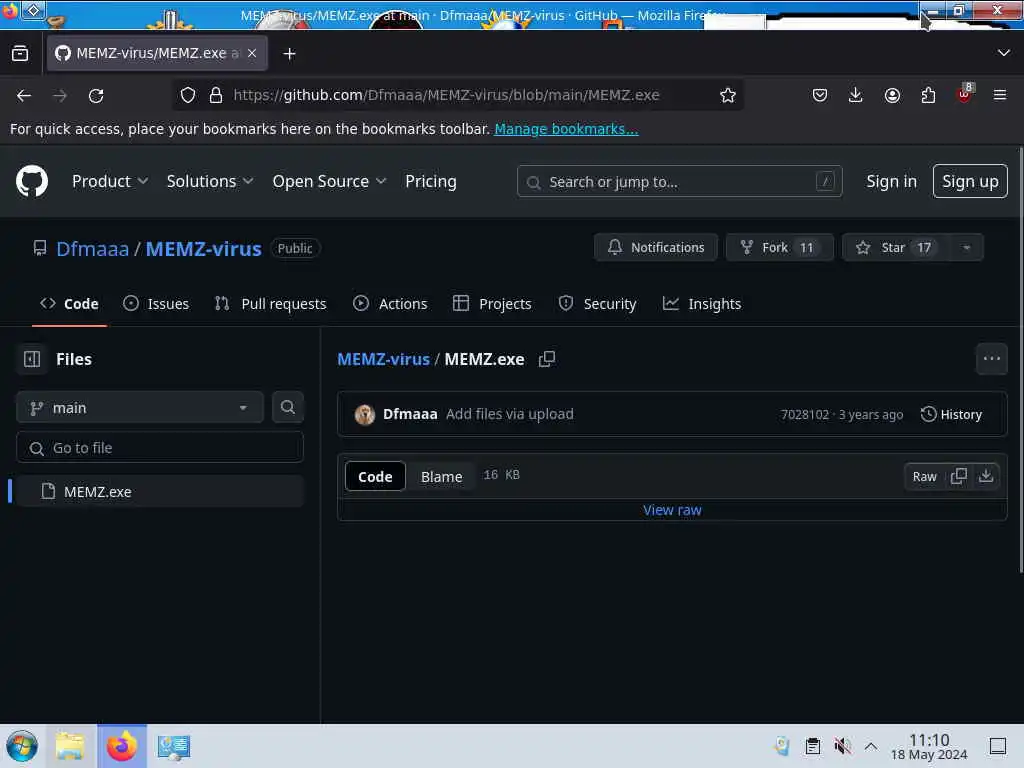Click Sign in
The width and height of the screenshot is (1024, 768).
click(x=891, y=182)
